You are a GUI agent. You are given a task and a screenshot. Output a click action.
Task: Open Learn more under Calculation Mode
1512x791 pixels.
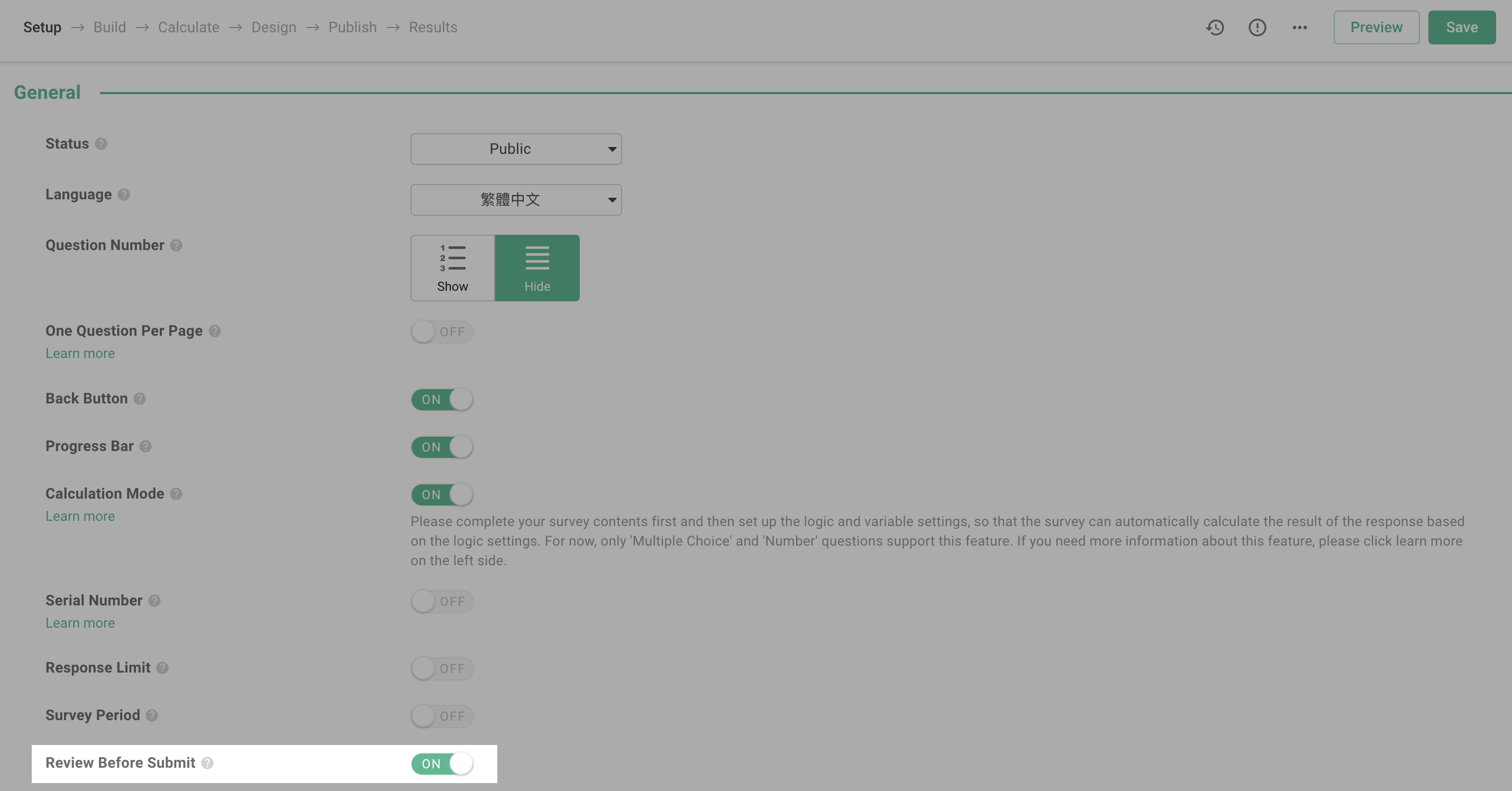[x=80, y=516]
